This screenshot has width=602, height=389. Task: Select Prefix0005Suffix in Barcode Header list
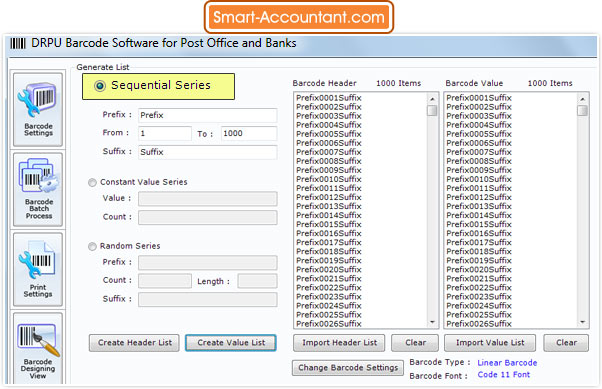pos(329,134)
